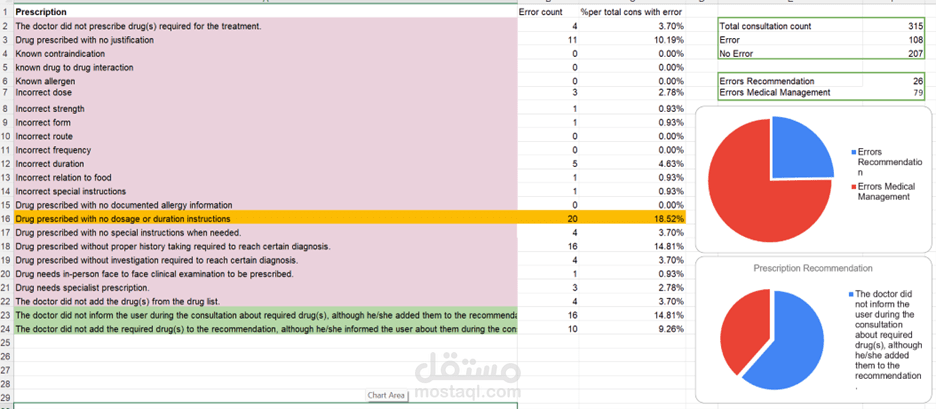This screenshot has height=409, width=936.
Task: Select cell 'Drug prescribed with no justification'
Action: tap(266, 40)
